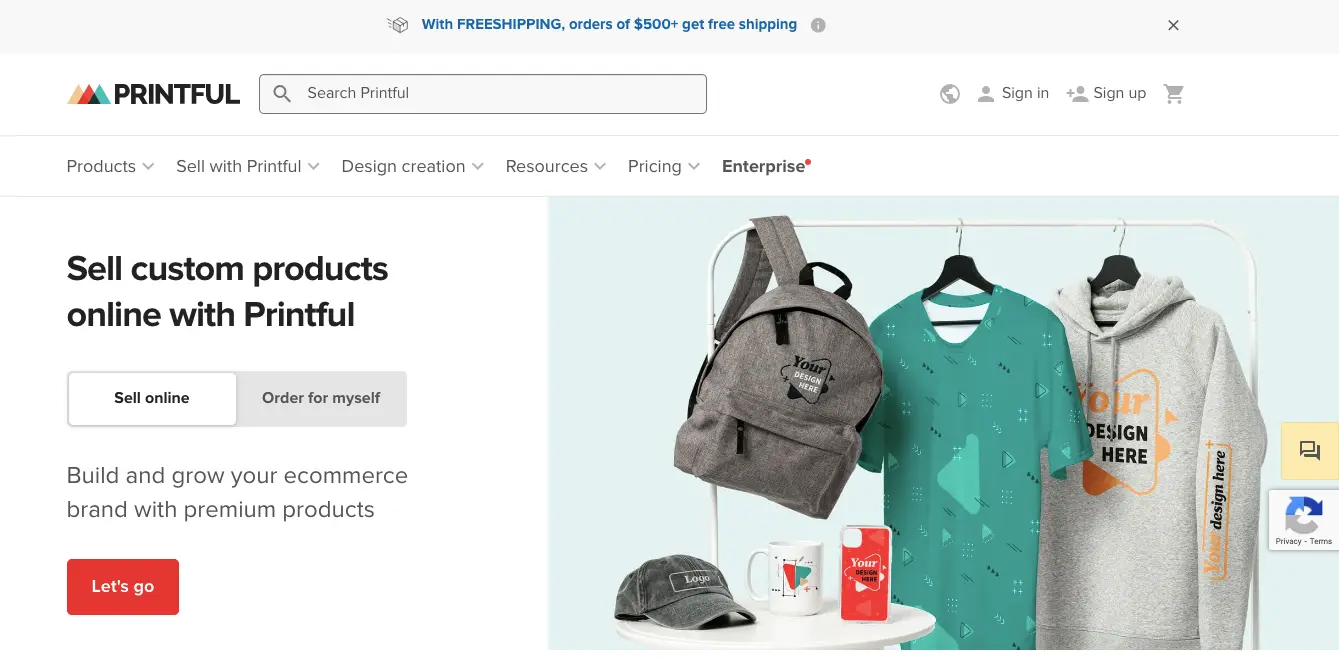The height and width of the screenshot is (662, 1339).
Task: Click the info icon next to free shipping
Action: (x=817, y=24)
